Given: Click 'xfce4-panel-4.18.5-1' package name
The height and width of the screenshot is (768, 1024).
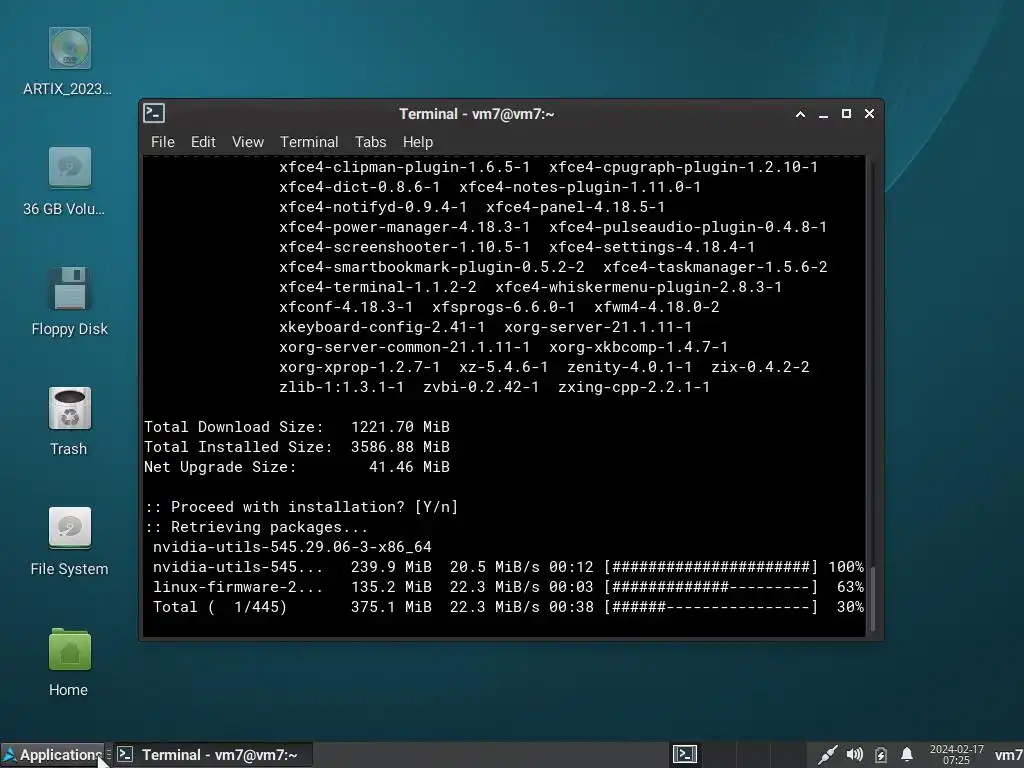Looking at the screenshot, I should coord(576,207).
